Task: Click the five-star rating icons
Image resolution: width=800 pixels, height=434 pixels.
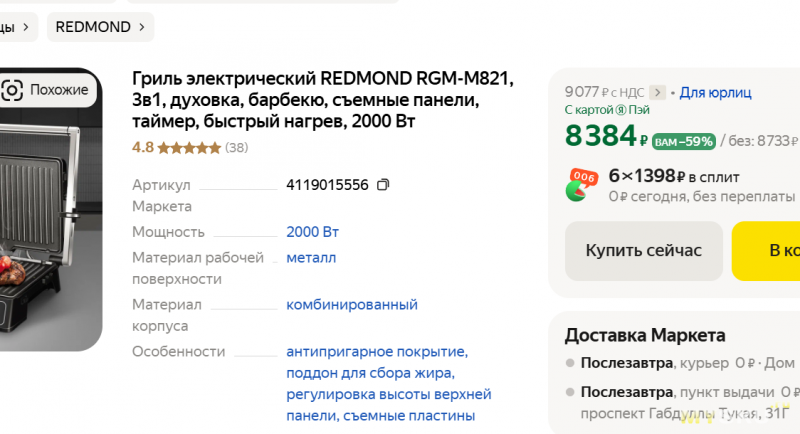Action: click(189, 148)
